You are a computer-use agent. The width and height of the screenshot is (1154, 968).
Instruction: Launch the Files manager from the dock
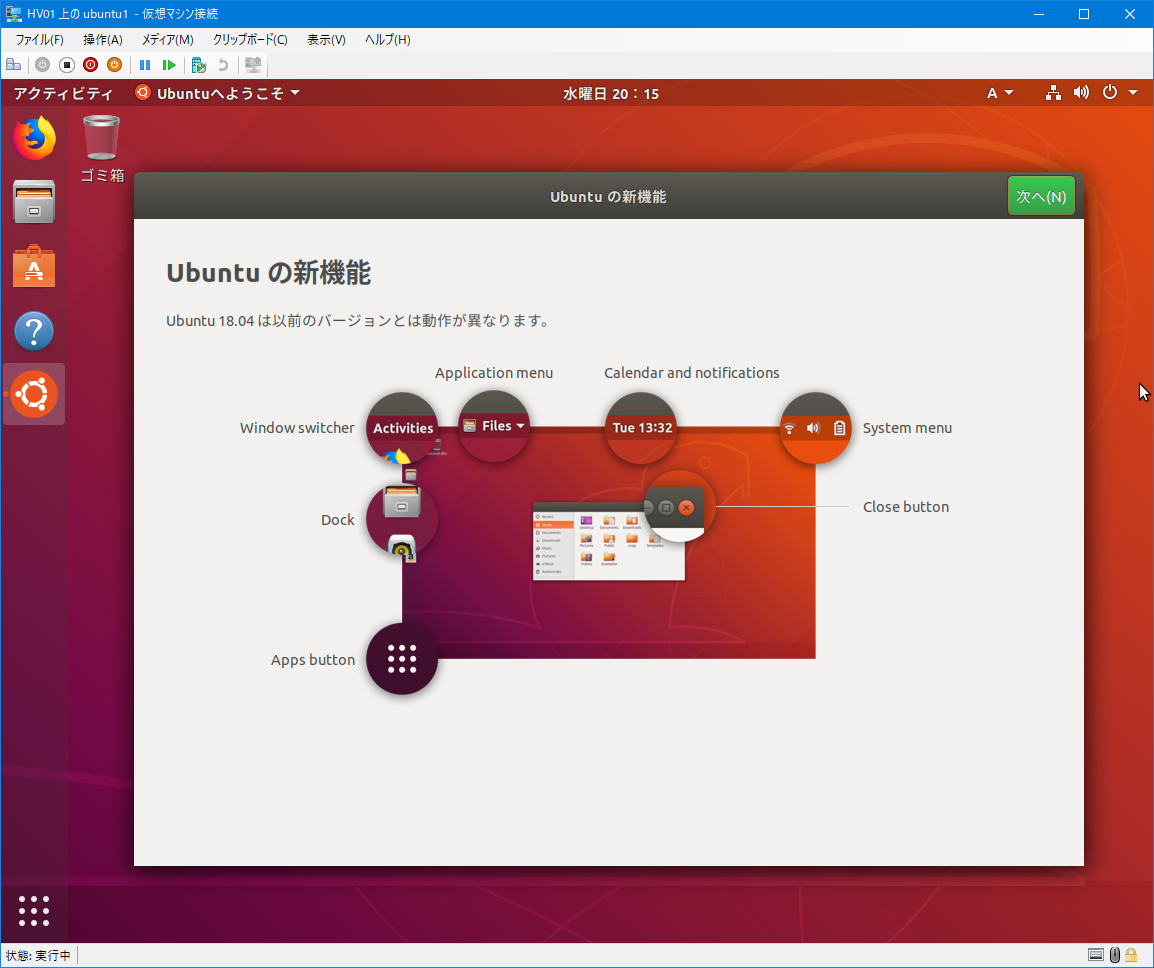click(x=34, y=203)
